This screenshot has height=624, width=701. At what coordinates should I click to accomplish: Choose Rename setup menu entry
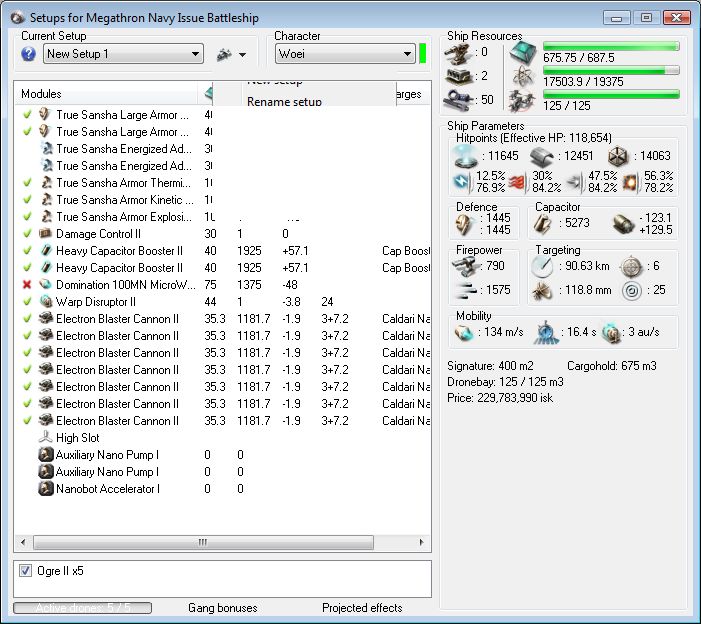click(284, 101)
